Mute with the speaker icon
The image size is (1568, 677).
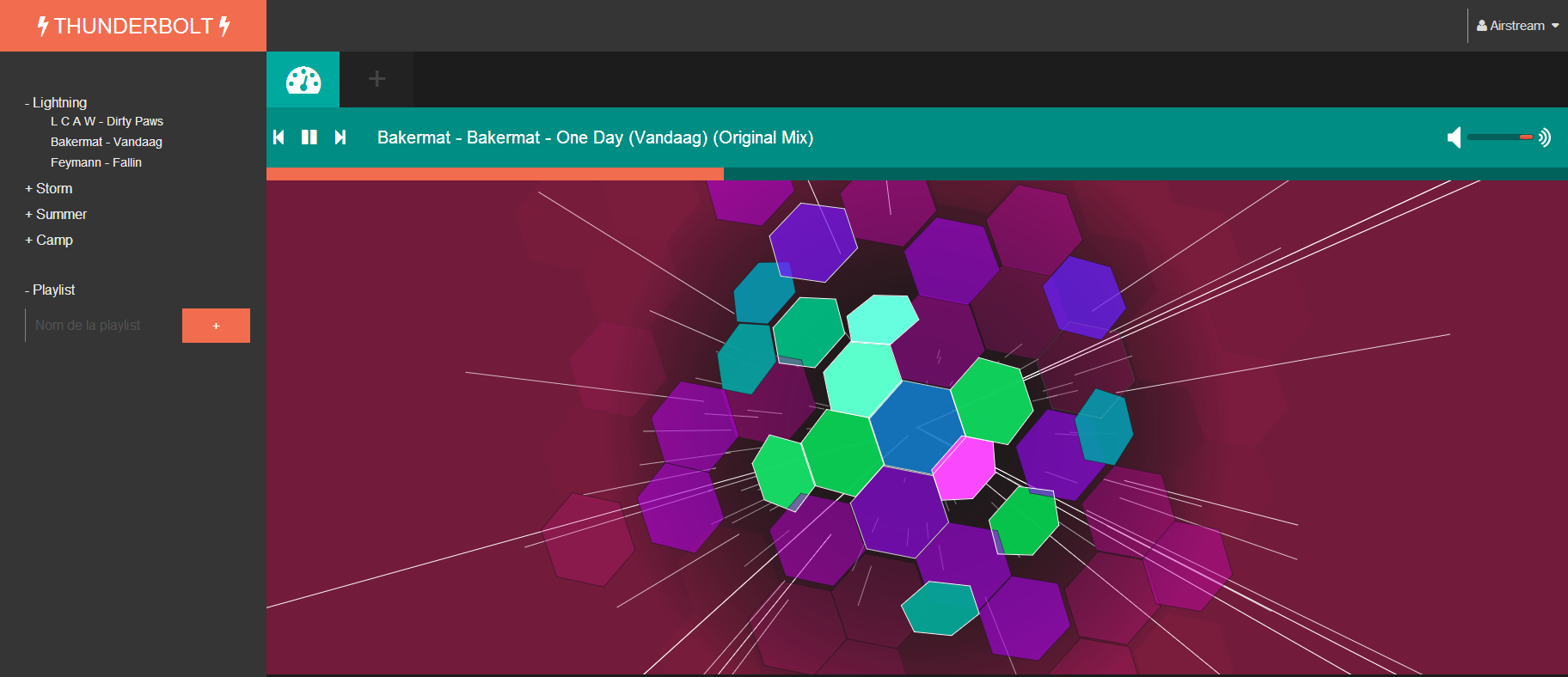click(x=1454, y=137)
